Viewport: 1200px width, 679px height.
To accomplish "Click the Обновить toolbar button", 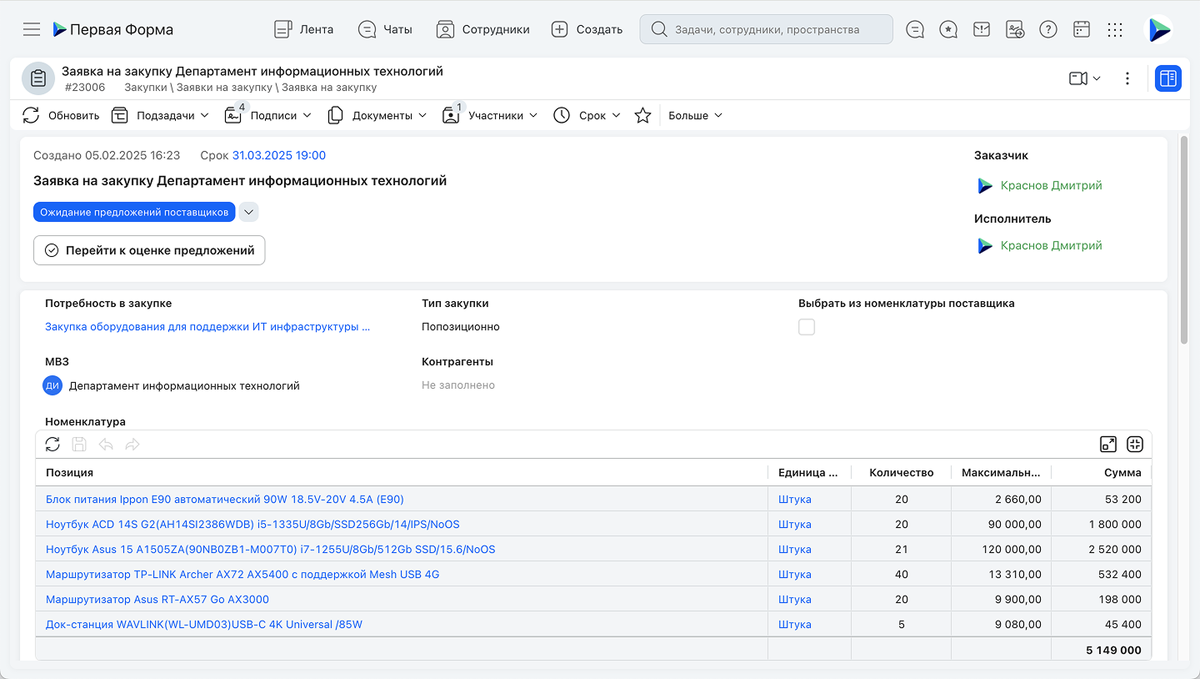I will tap(61, 116).
